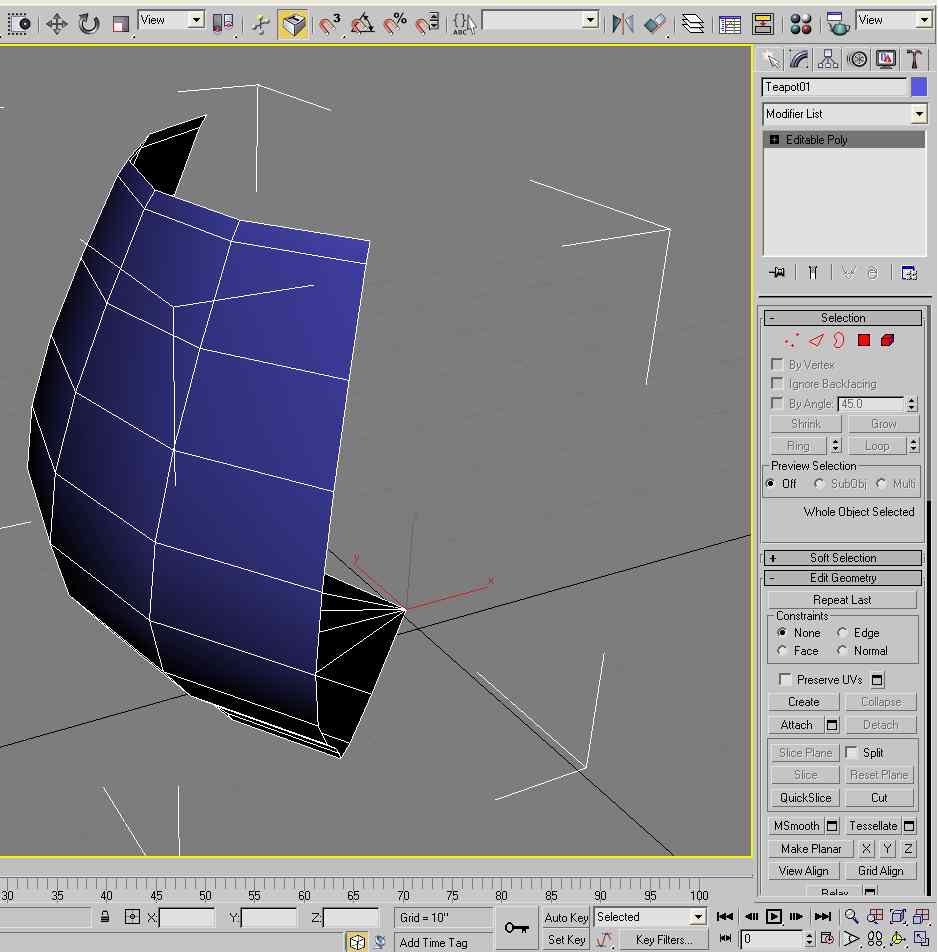Viewport: 938px width, 952px height.
Task: Click the QuickSlice button
Action: pyautogui.click(x=805, y=798)
